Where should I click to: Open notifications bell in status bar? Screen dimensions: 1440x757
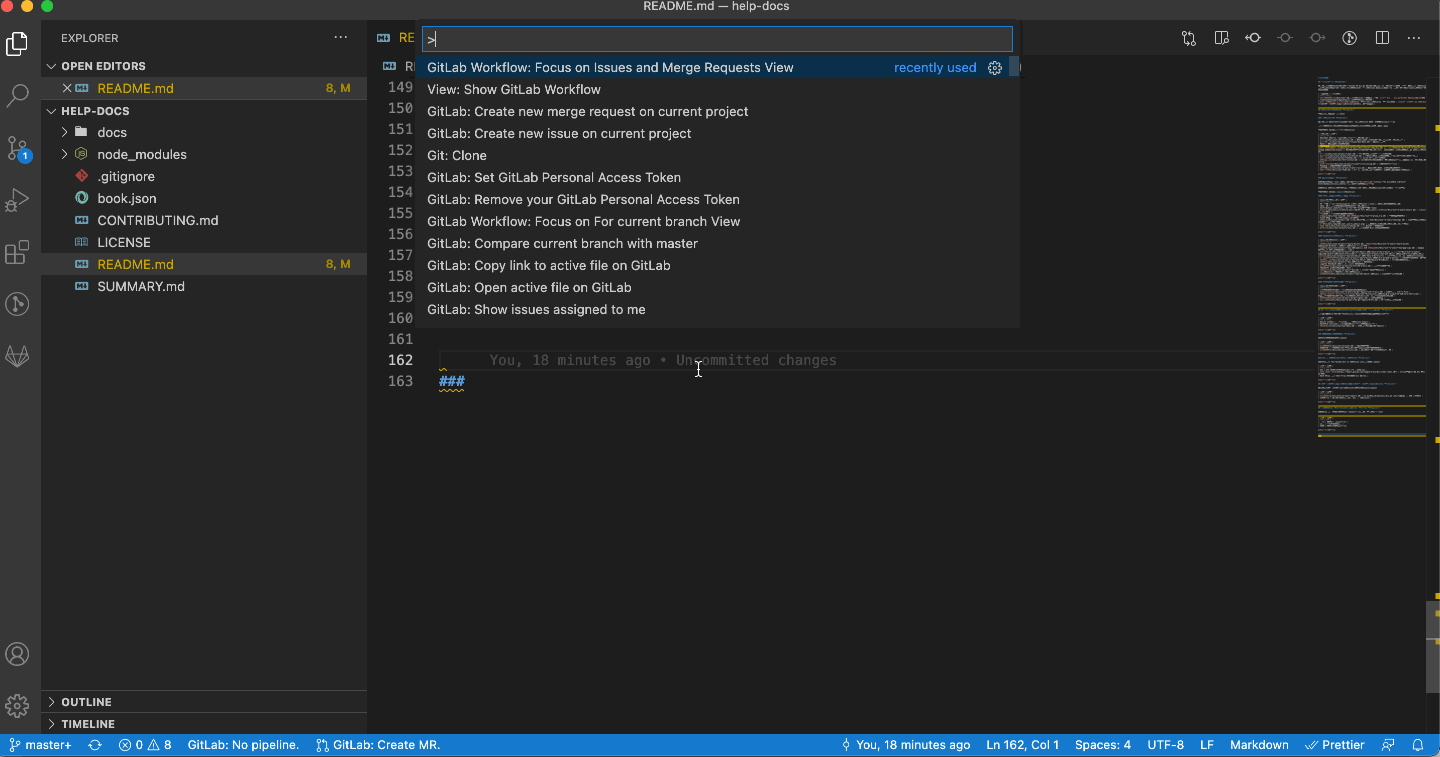[1418, 745]
